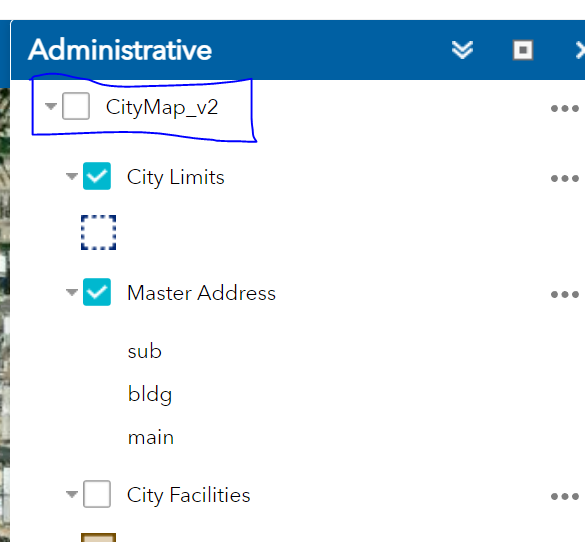
Task: Collapse the CityMap_v2 group arrow
Action: (x=51, y=106)
